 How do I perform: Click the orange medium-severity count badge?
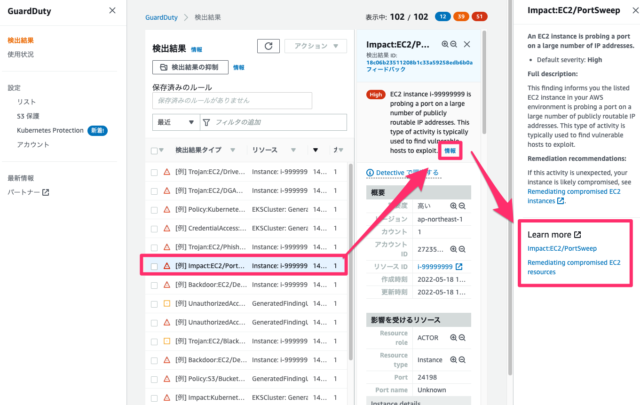(461, 17)
